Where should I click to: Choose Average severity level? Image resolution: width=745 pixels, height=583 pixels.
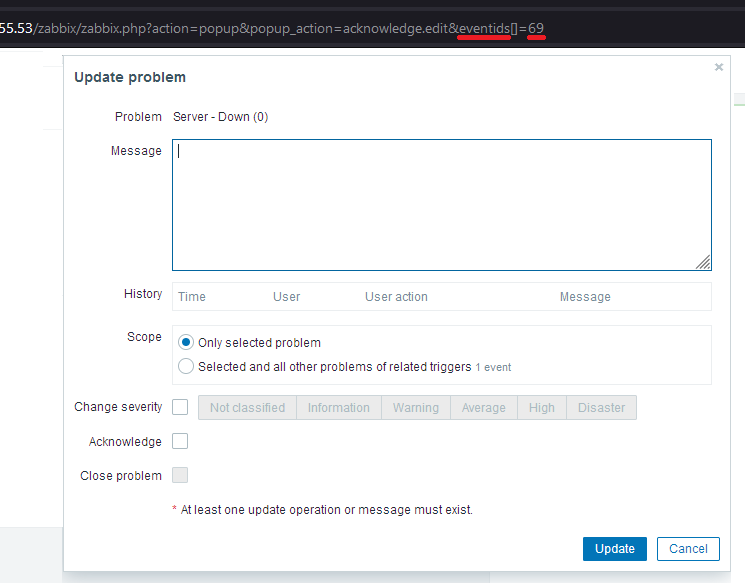tap(483, 407)
